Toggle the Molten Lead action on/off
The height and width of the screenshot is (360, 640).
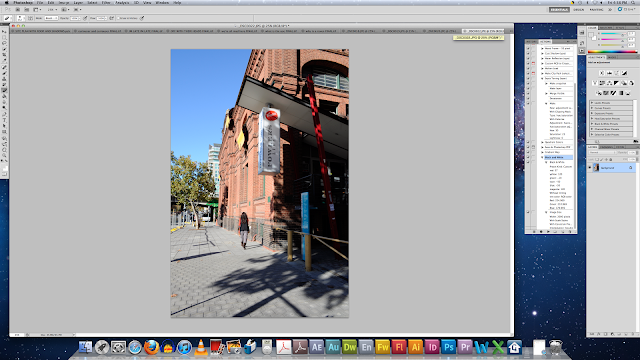coord(528,68)
